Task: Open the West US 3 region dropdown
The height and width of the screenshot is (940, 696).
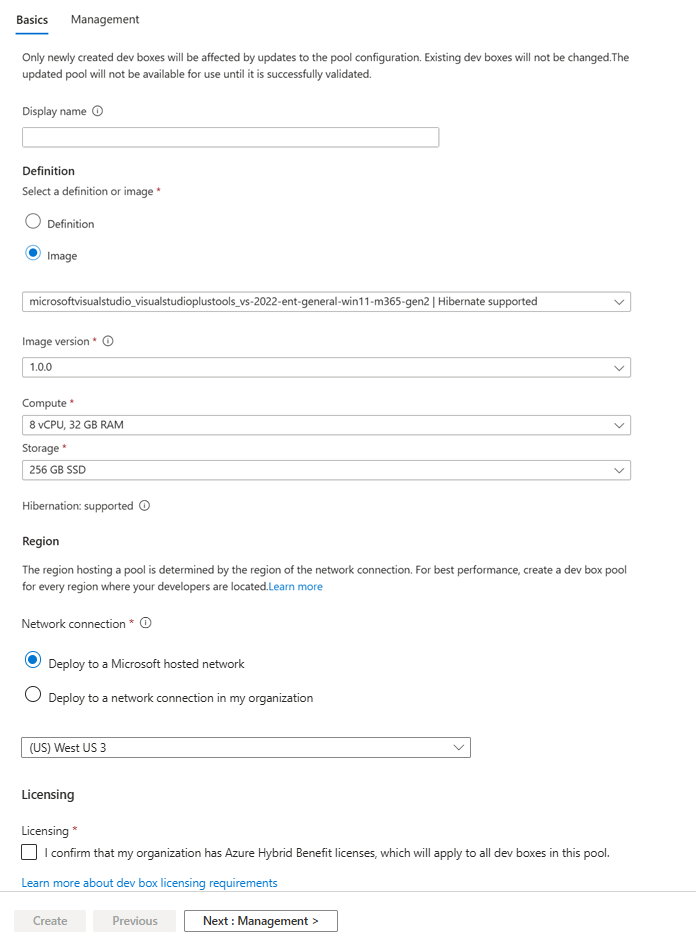Action: point(246,747)
